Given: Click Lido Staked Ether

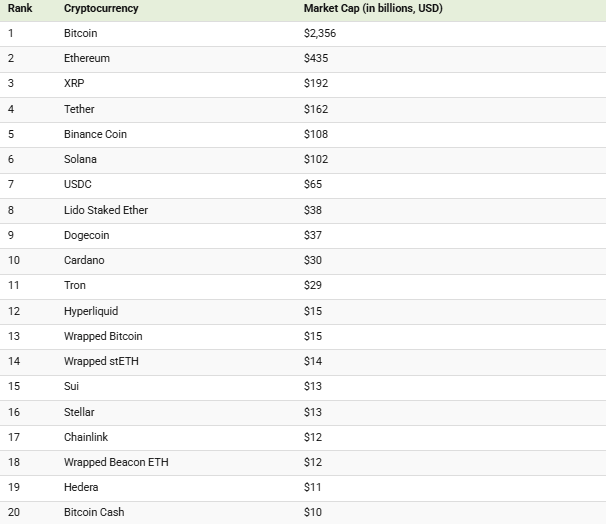Looking at the screenshot, I should coord(106,210).
